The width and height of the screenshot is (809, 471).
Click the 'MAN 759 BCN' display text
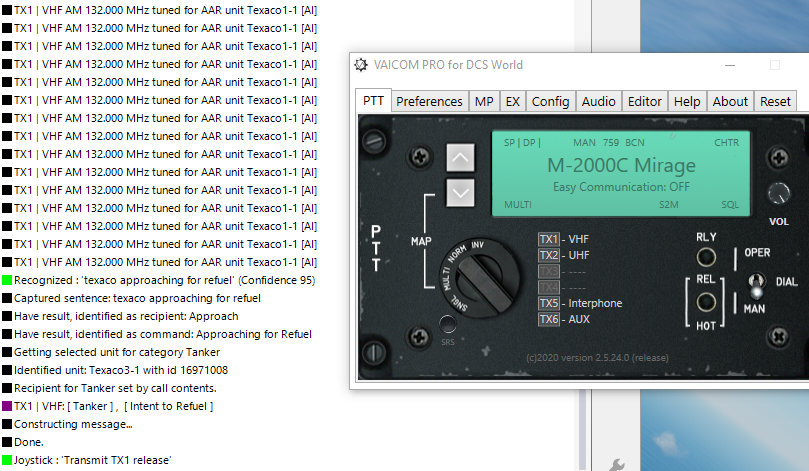(609, 142)
